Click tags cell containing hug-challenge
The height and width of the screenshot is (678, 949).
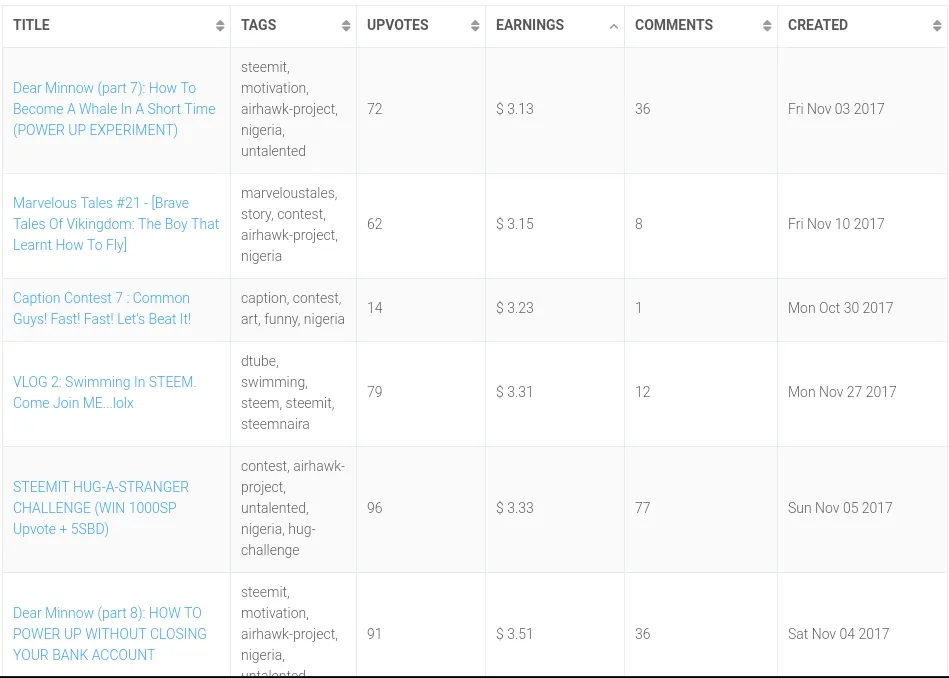point(293,508)
